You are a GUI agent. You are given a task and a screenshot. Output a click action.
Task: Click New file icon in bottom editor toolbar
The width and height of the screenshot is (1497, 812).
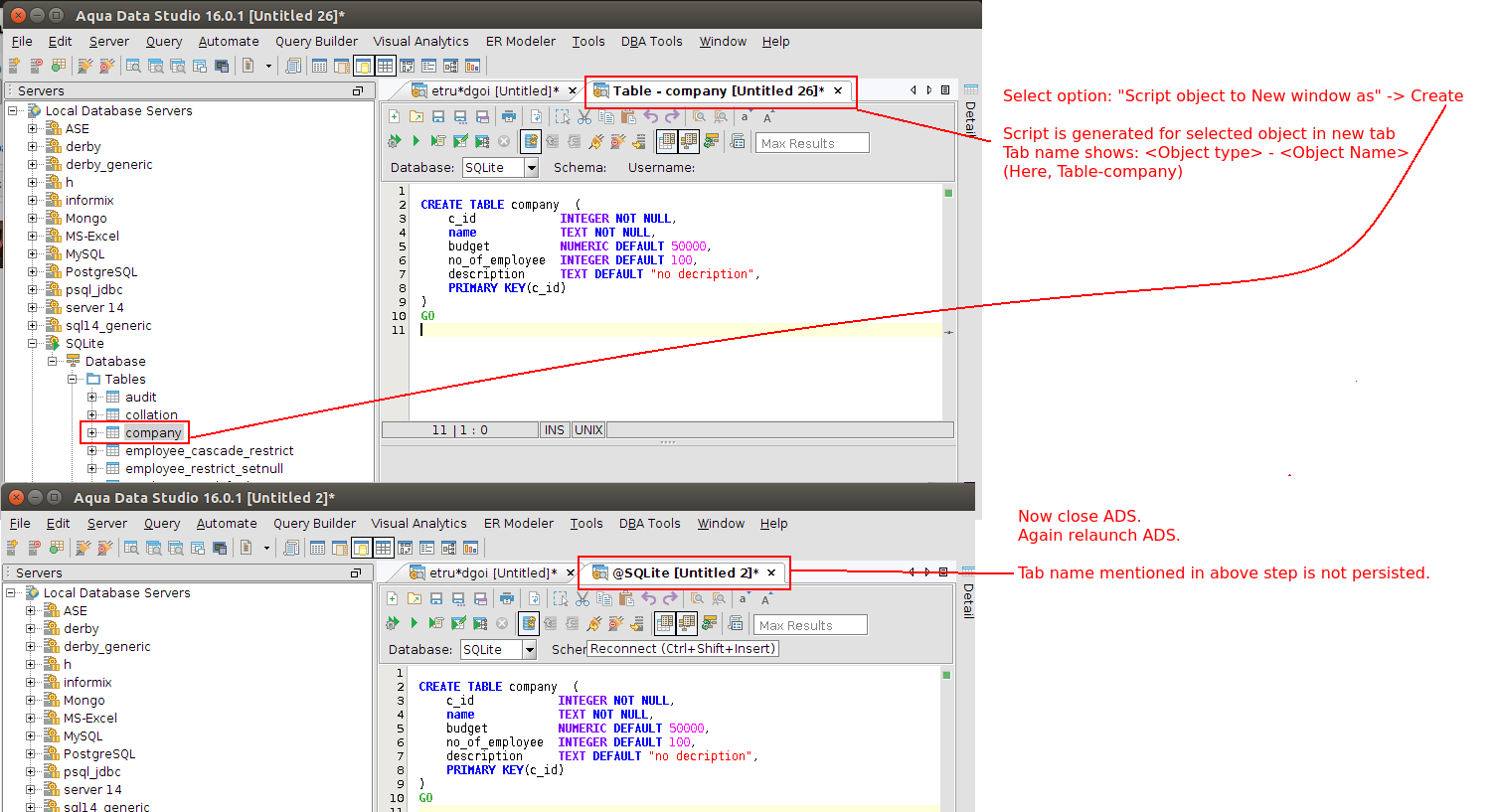point(392,599)
